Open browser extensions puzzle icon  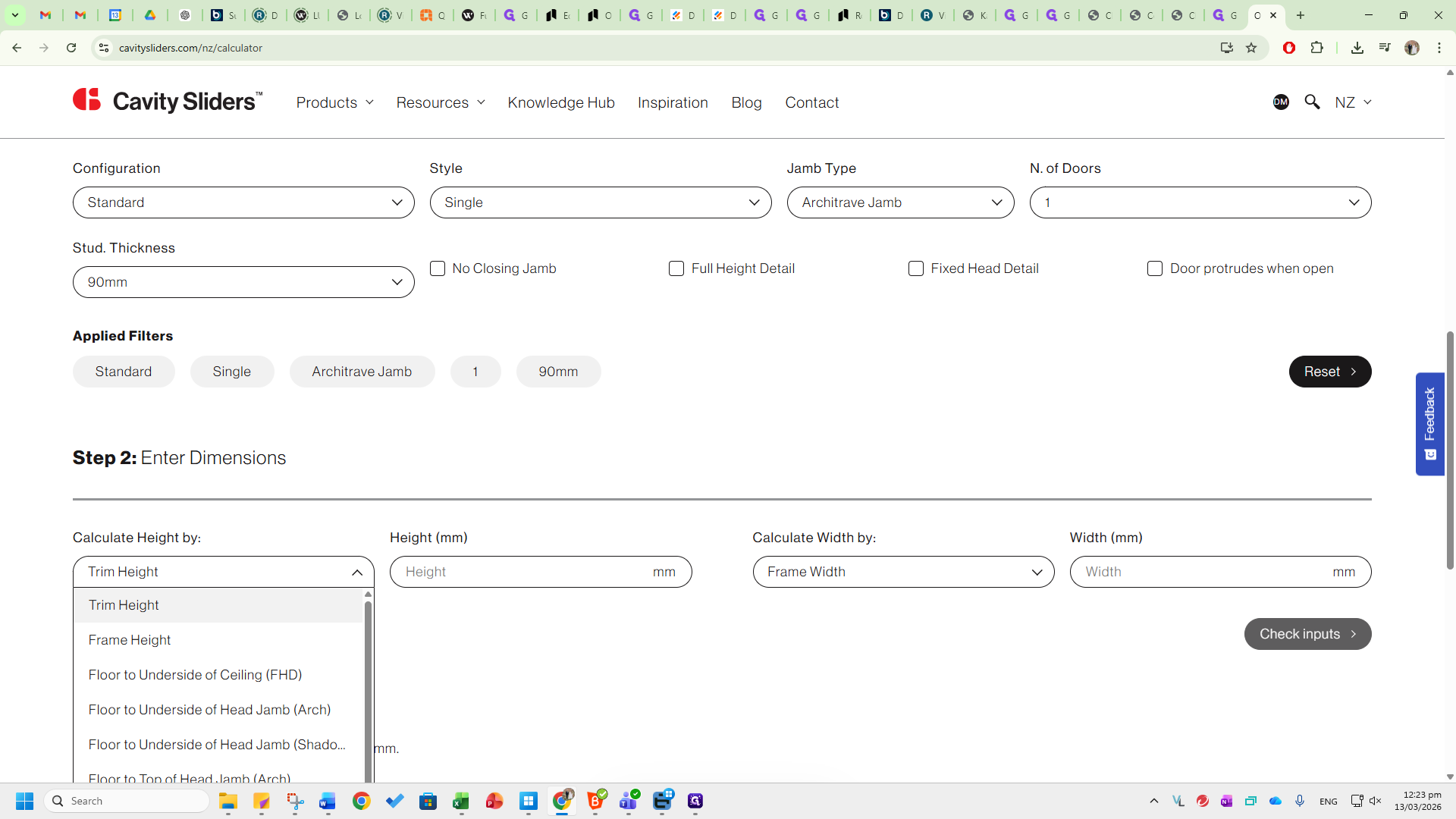pyautogui.click(x=1316, y=48)
